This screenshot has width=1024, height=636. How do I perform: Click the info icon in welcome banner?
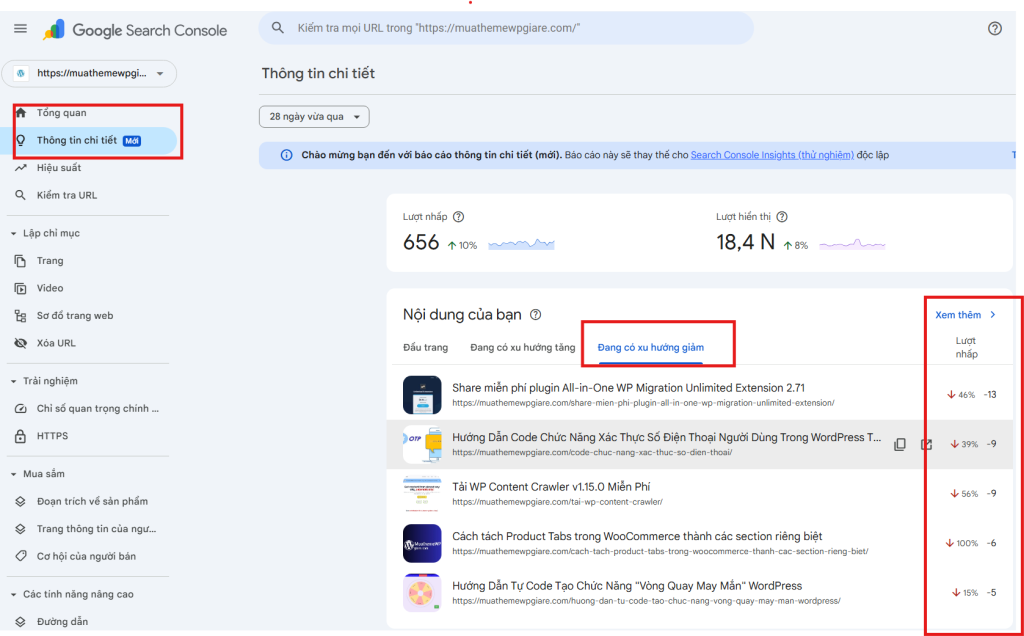[x=286, y=155]
